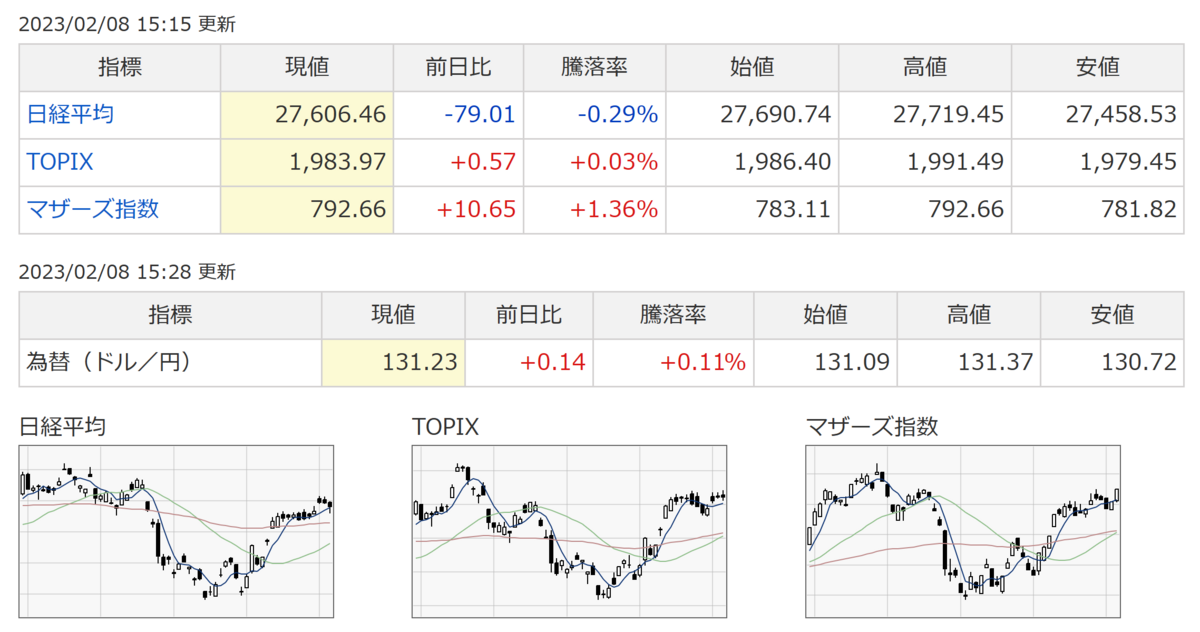Click the マザーズ指数 candlestick chart thumbnail
Screen dimensions: 1200x632
click(x=963, y=533)
